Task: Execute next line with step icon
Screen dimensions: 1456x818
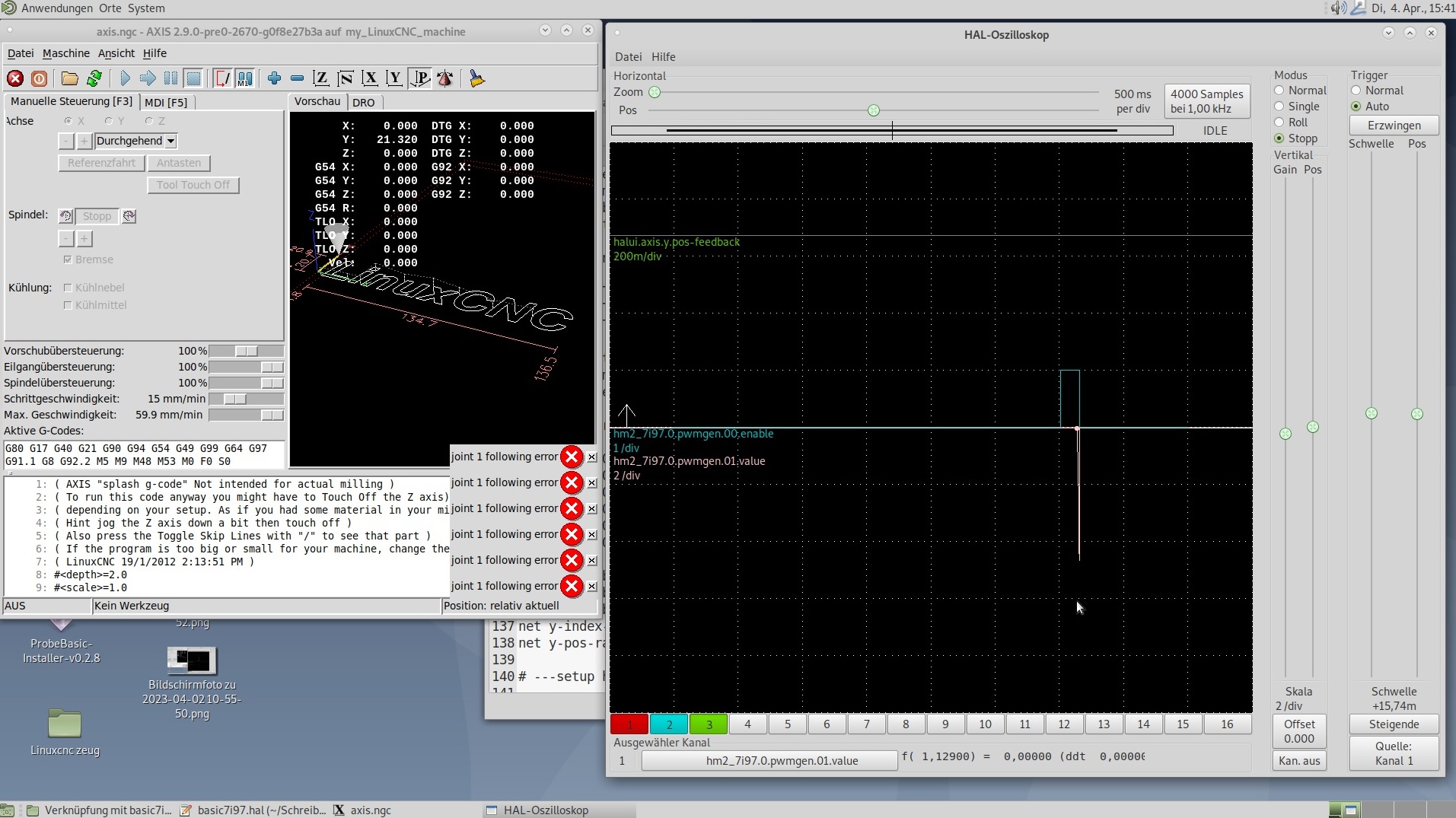Action: [148, 78]
